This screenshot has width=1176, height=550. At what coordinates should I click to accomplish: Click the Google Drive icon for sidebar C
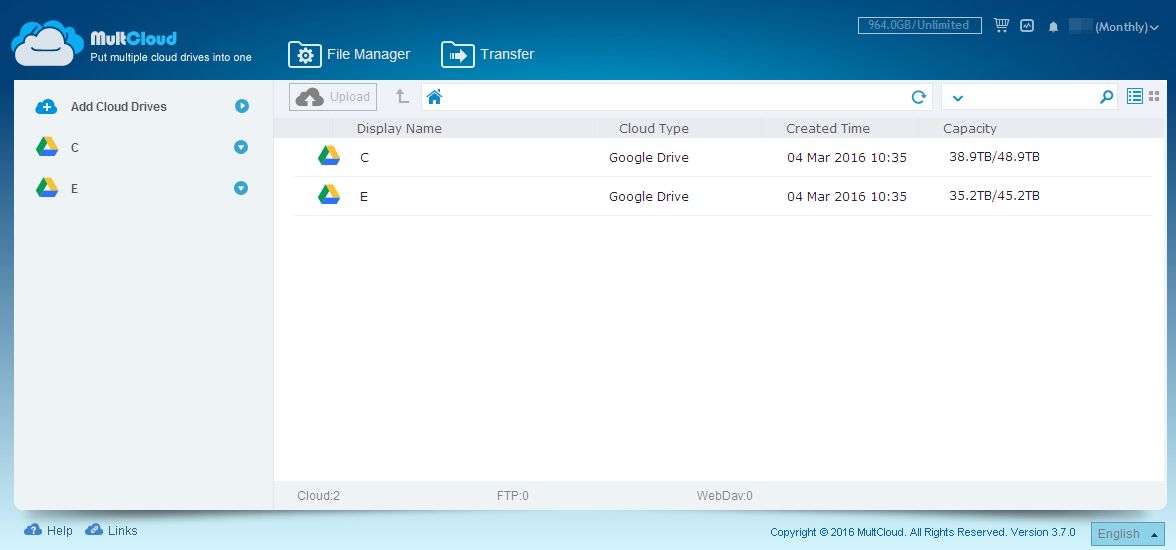tap(47, 146)
